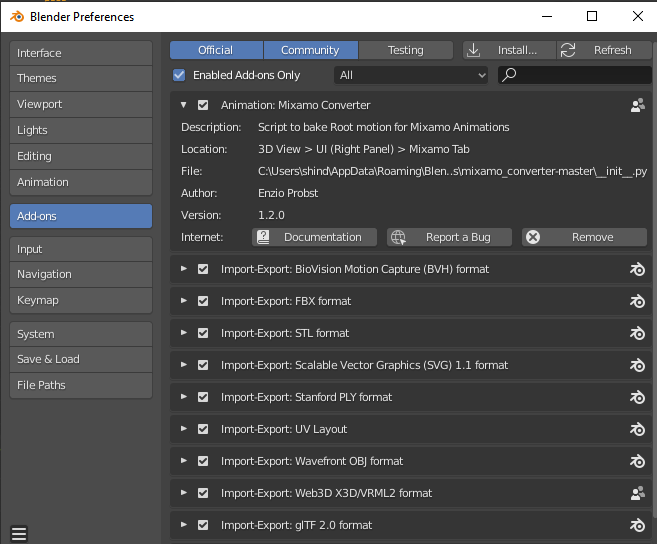
Task: Click Blender icon on the BVH format row
Action: click(637, 269)
